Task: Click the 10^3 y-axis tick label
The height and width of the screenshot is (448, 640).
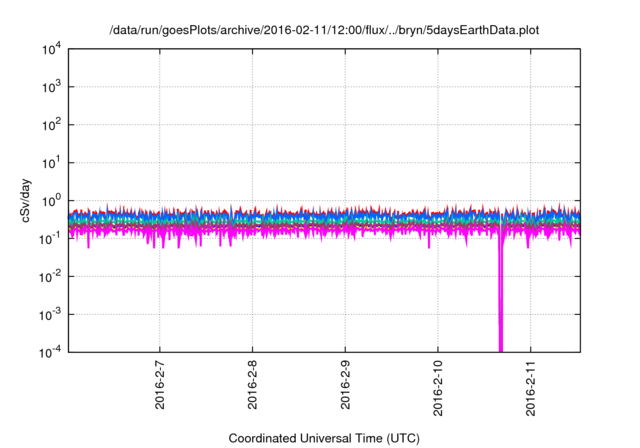Action: (52, 87)
